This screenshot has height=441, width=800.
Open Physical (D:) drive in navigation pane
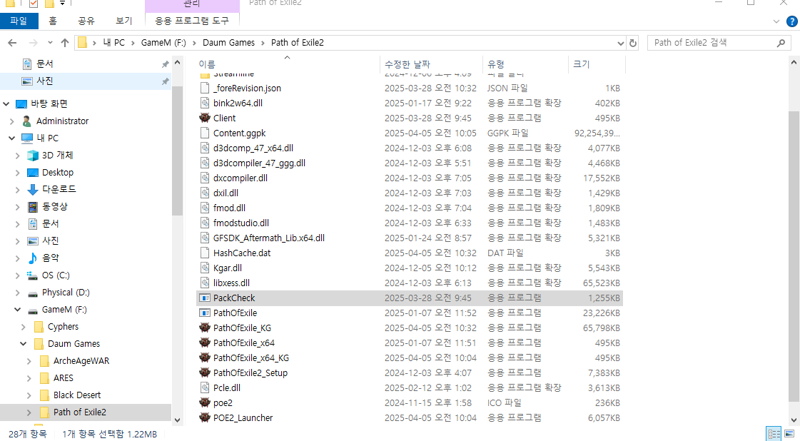(65, 292)
